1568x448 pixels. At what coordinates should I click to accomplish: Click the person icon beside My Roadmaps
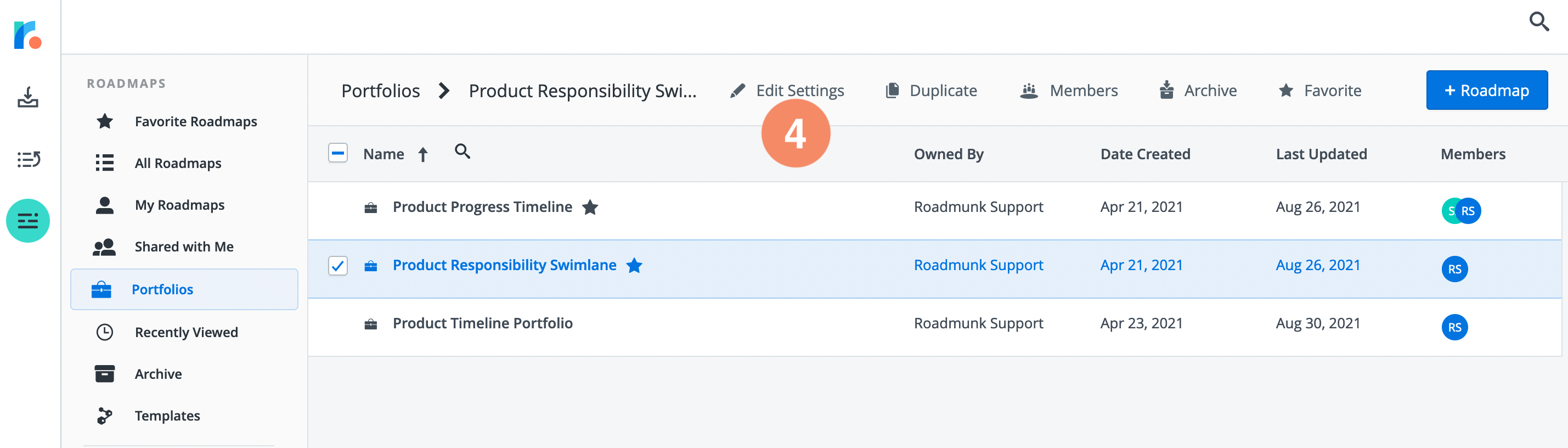click(105, 205)
